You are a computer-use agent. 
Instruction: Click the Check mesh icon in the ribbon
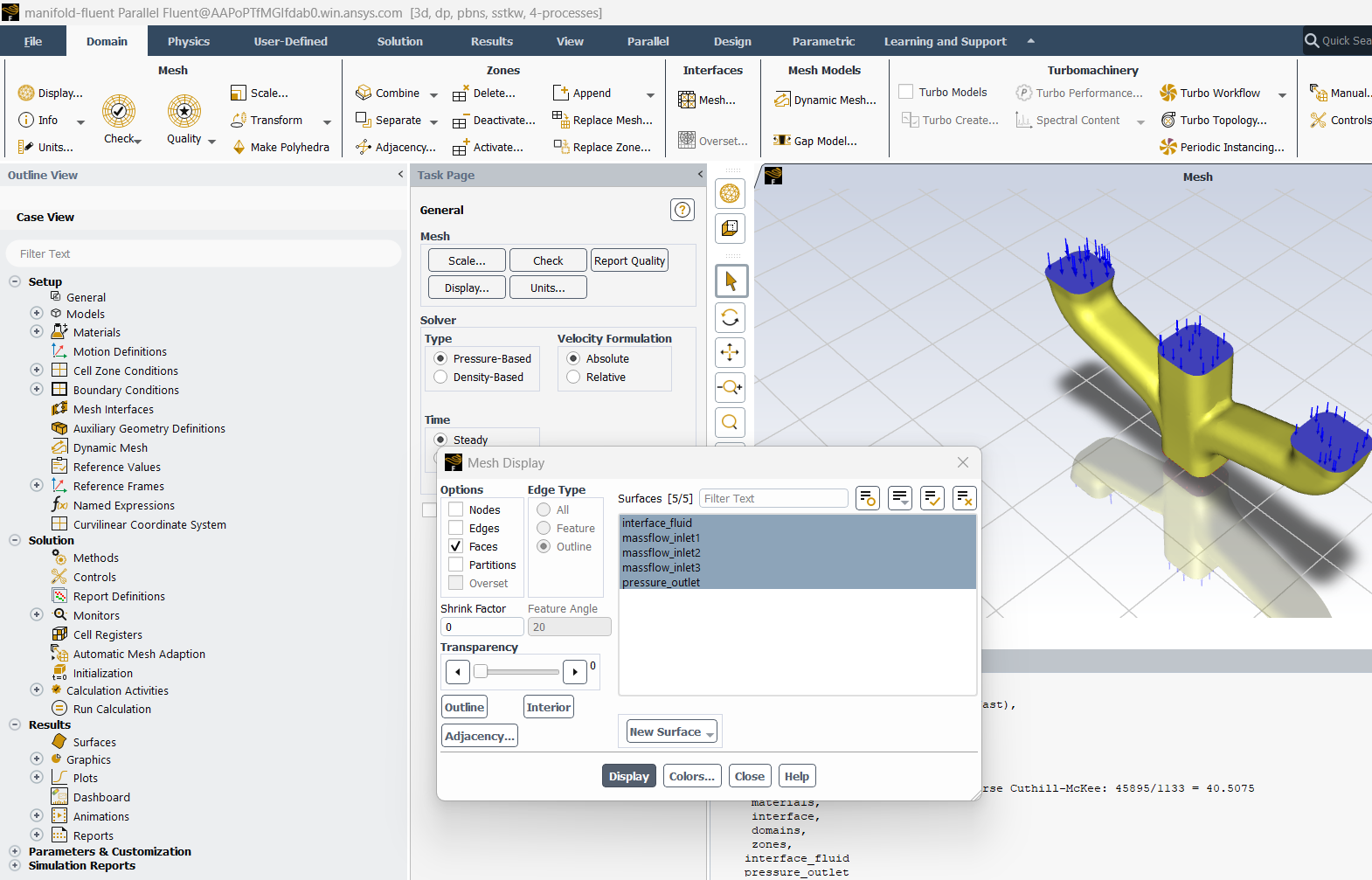coord(119,112)
